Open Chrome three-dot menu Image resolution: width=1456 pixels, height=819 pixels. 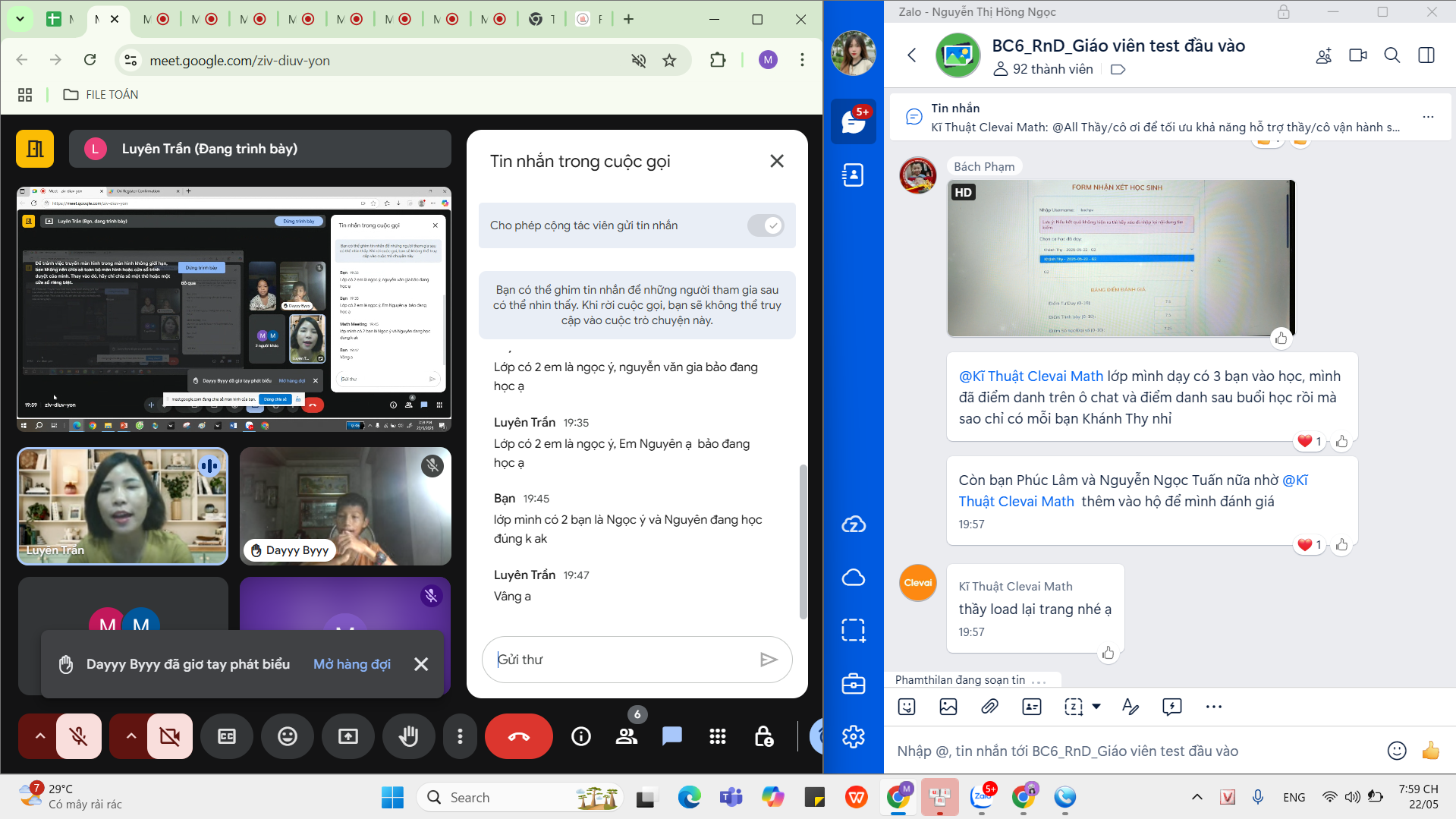802,60
